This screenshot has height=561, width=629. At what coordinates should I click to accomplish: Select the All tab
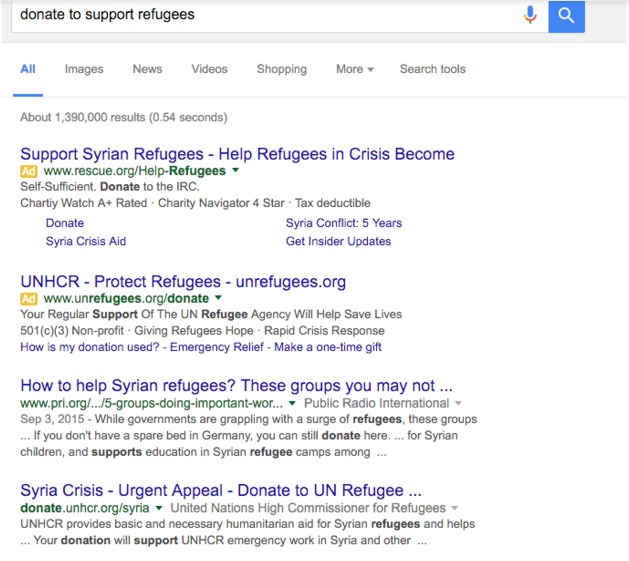click(28, 69)
